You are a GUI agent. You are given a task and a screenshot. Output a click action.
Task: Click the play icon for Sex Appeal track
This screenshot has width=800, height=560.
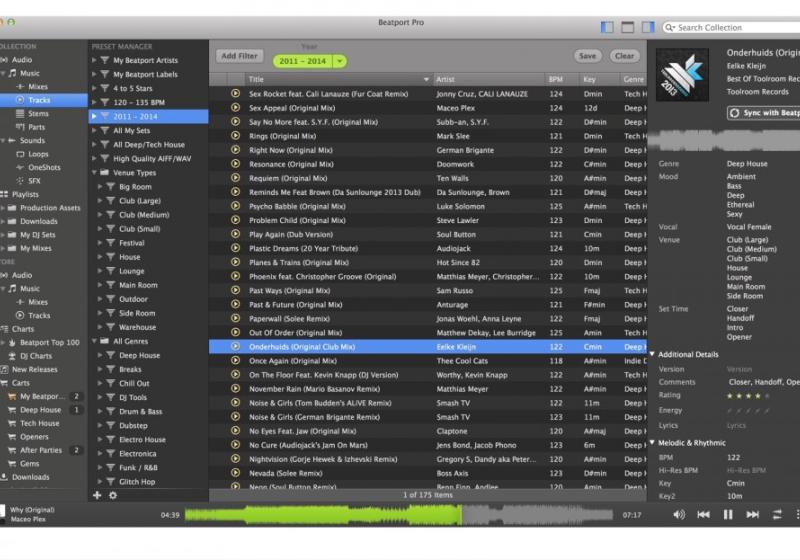[235, 107]
